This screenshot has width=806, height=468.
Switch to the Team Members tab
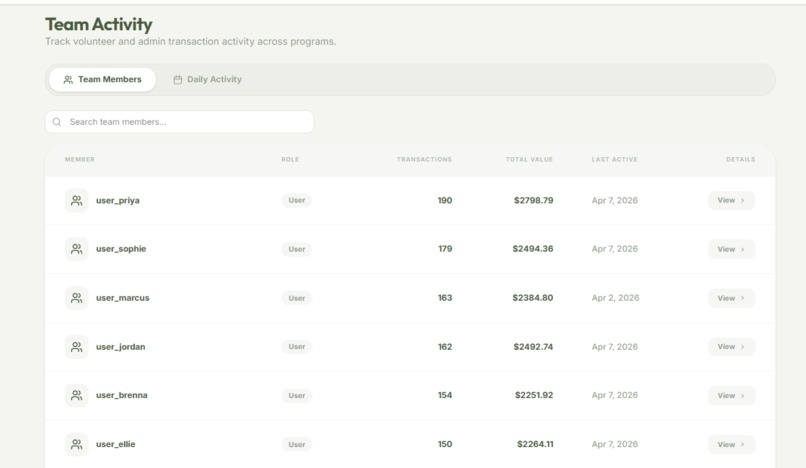tap(102, 80)
